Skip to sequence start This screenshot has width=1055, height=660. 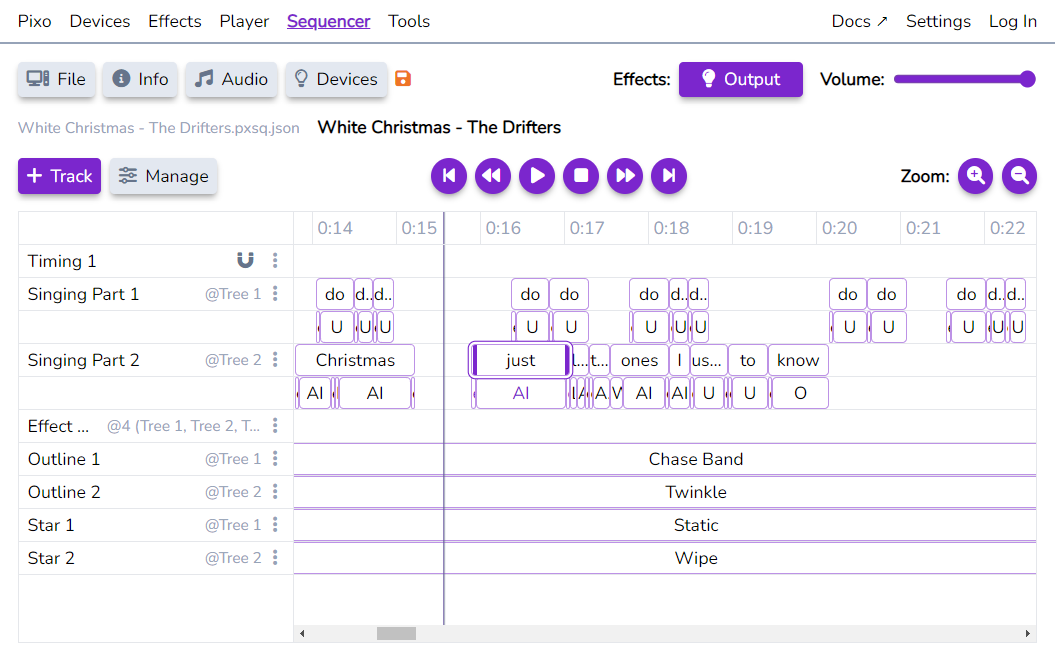(x=449, y=176)
